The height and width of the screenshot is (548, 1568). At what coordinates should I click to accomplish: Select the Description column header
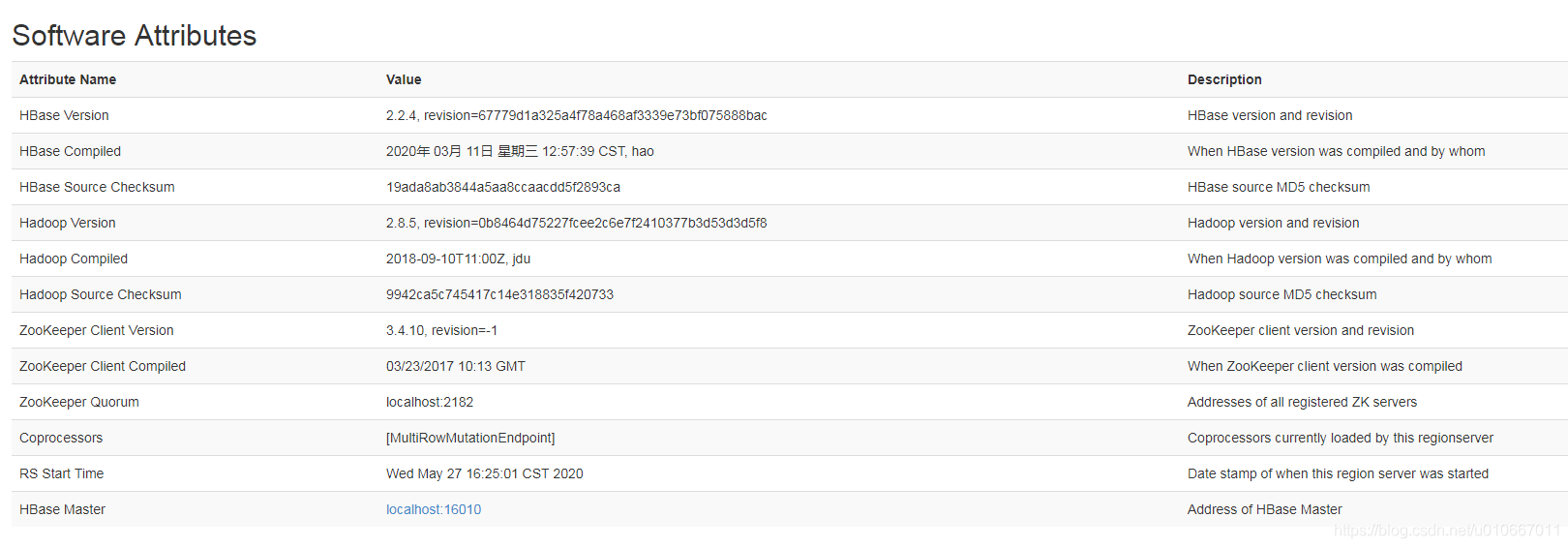pyautogui.click(x=1224, y=79)
